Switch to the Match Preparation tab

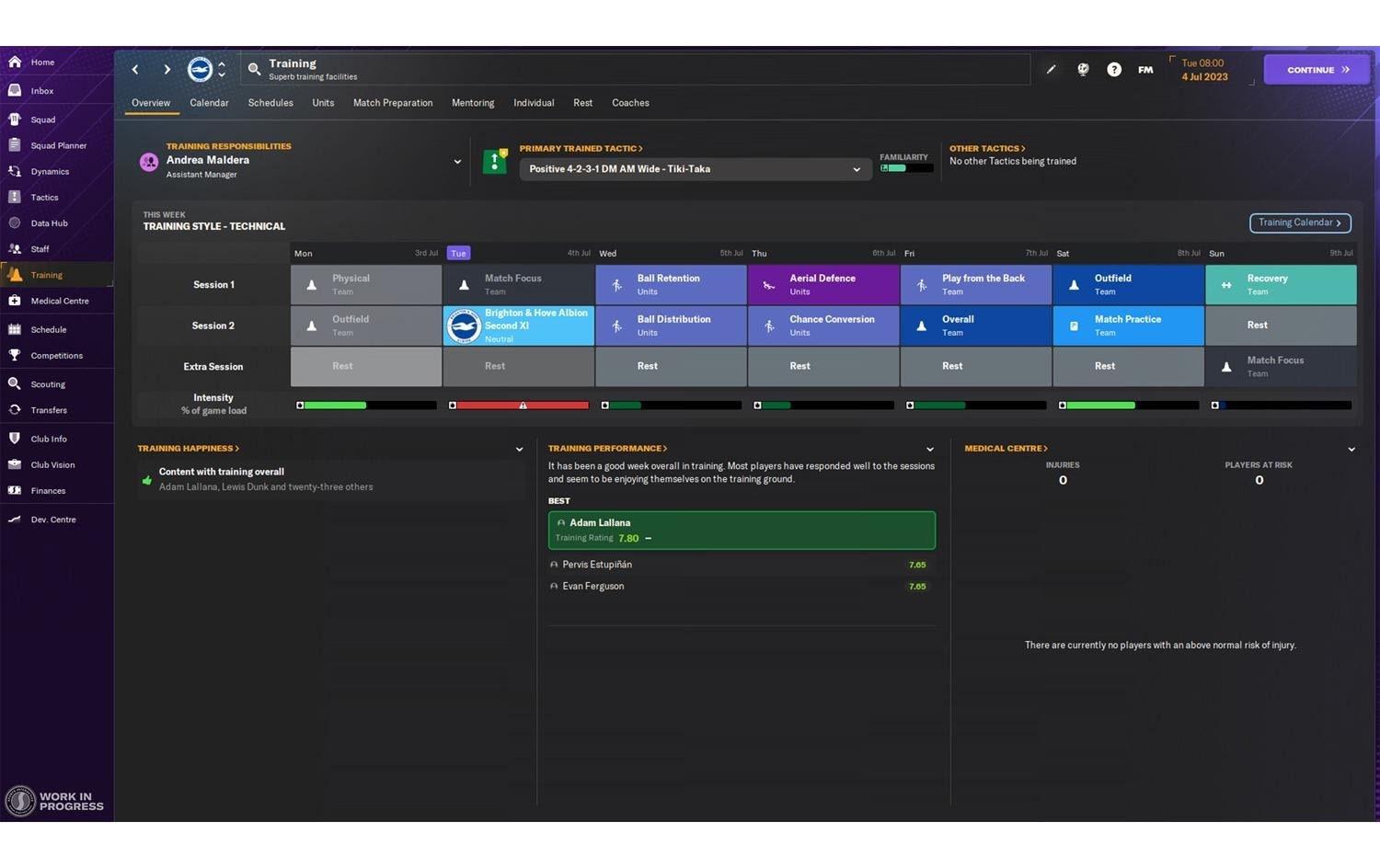click(392, 103)
